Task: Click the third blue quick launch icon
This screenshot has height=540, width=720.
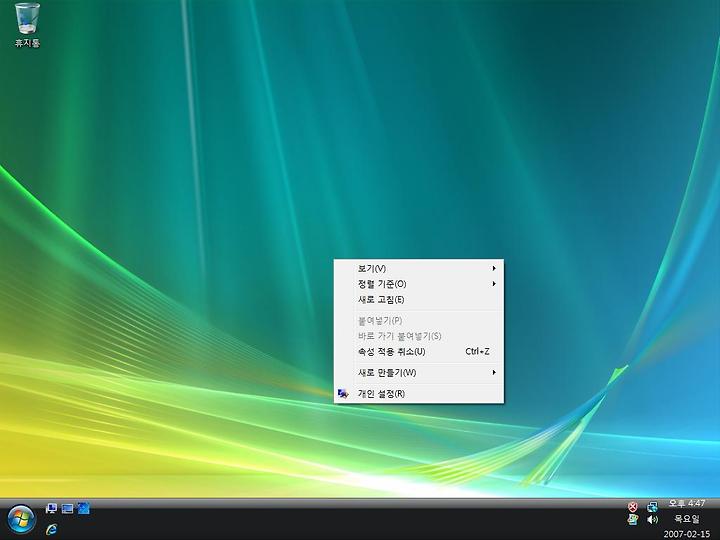Action: (x=84, y=508)
